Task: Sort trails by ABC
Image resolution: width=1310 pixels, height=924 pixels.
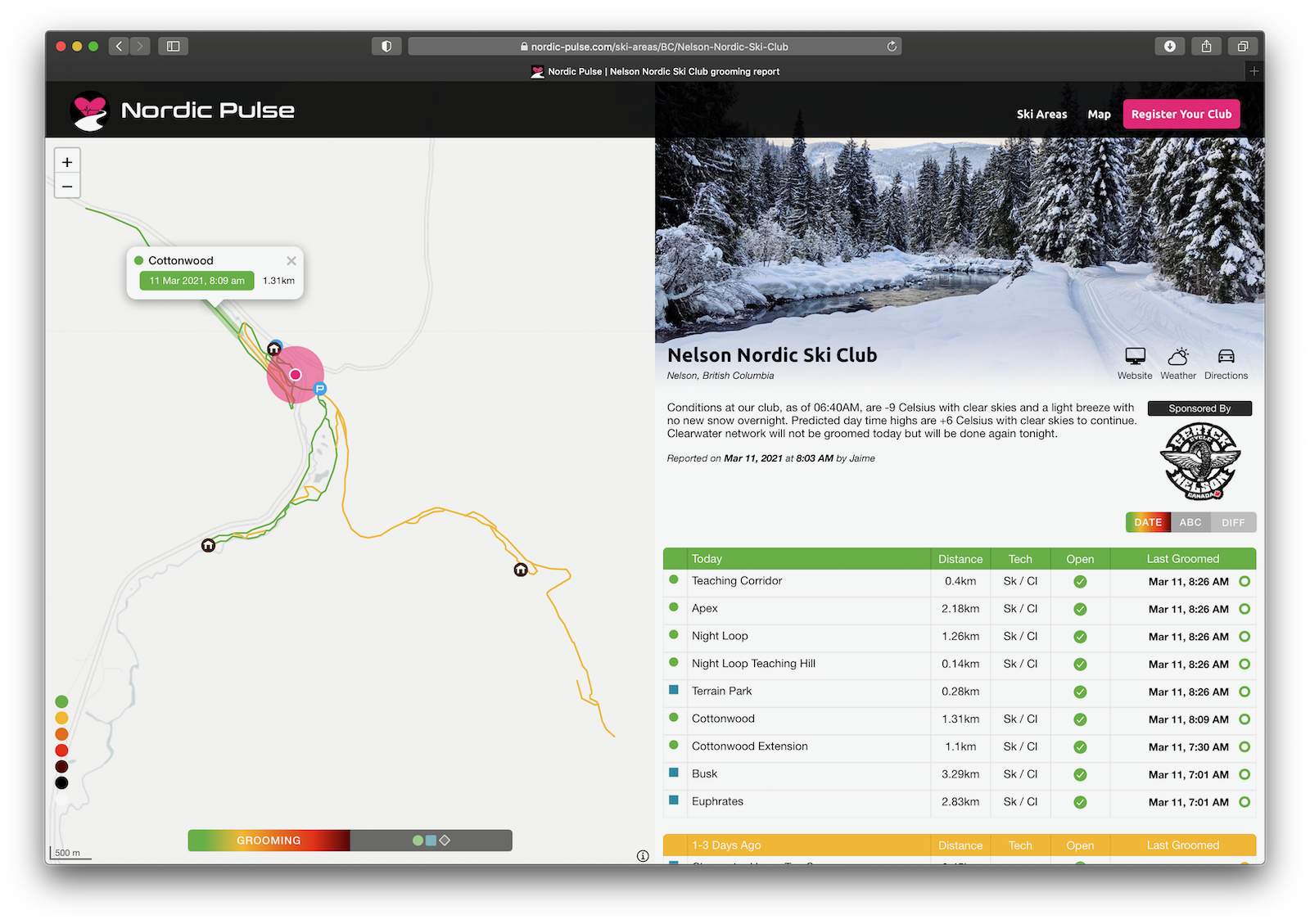Action: [1190, 522]
